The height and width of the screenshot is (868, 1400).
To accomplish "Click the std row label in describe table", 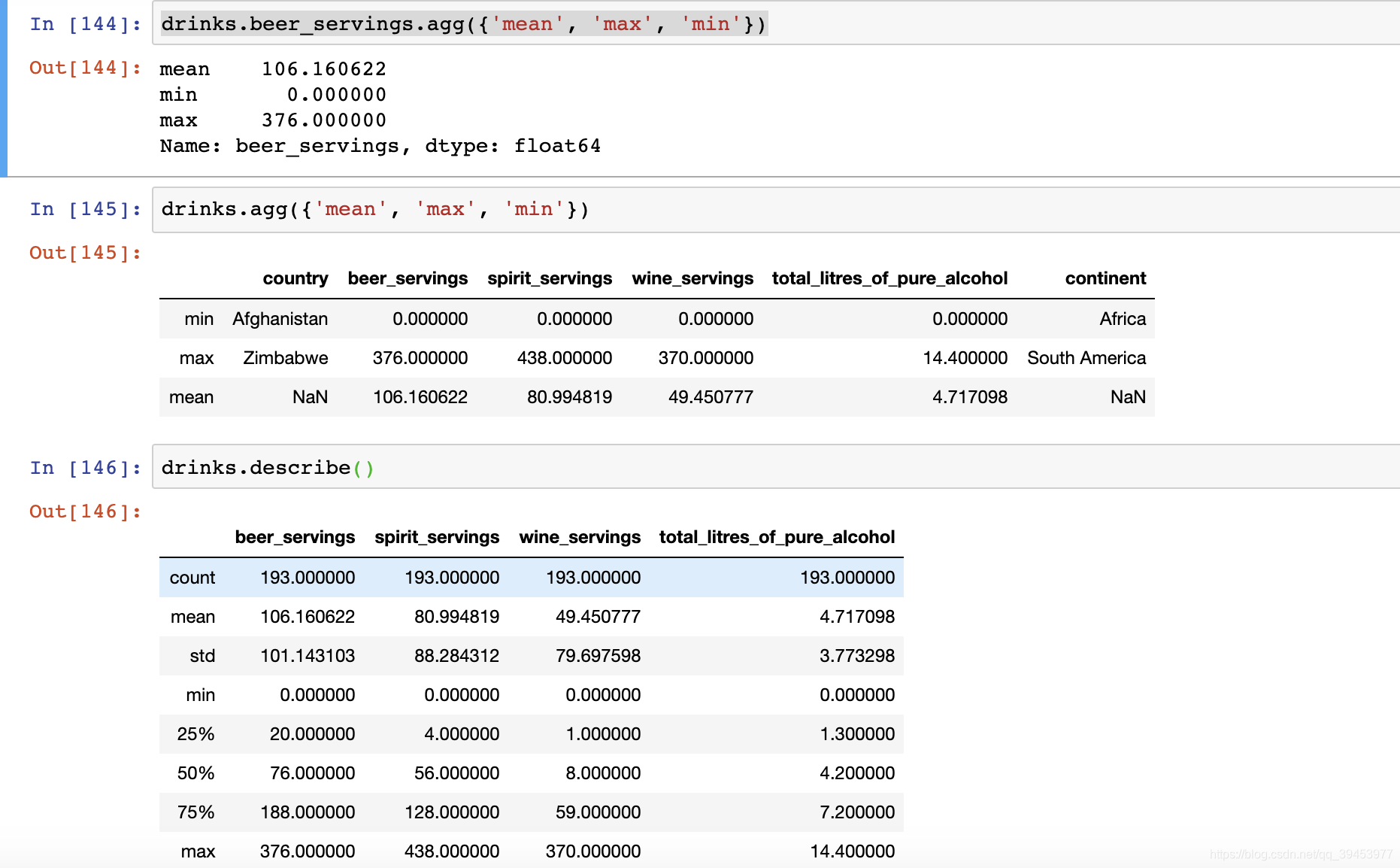I will pos(202,656).
